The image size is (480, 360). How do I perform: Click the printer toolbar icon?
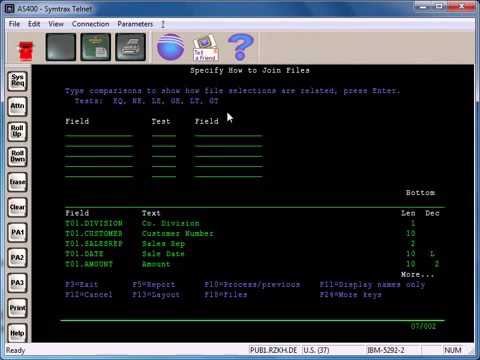click(x=131, y=47)
